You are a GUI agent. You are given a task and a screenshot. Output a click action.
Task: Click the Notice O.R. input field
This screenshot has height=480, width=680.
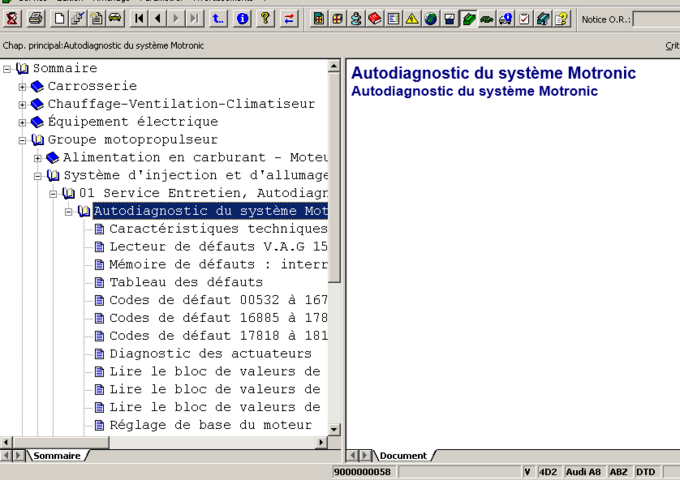656,20
